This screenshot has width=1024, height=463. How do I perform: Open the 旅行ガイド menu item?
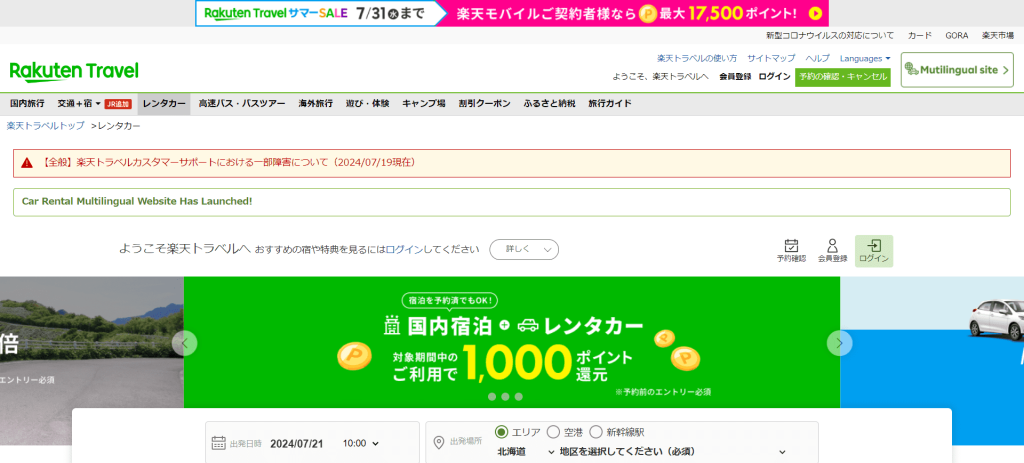[609, 103]
